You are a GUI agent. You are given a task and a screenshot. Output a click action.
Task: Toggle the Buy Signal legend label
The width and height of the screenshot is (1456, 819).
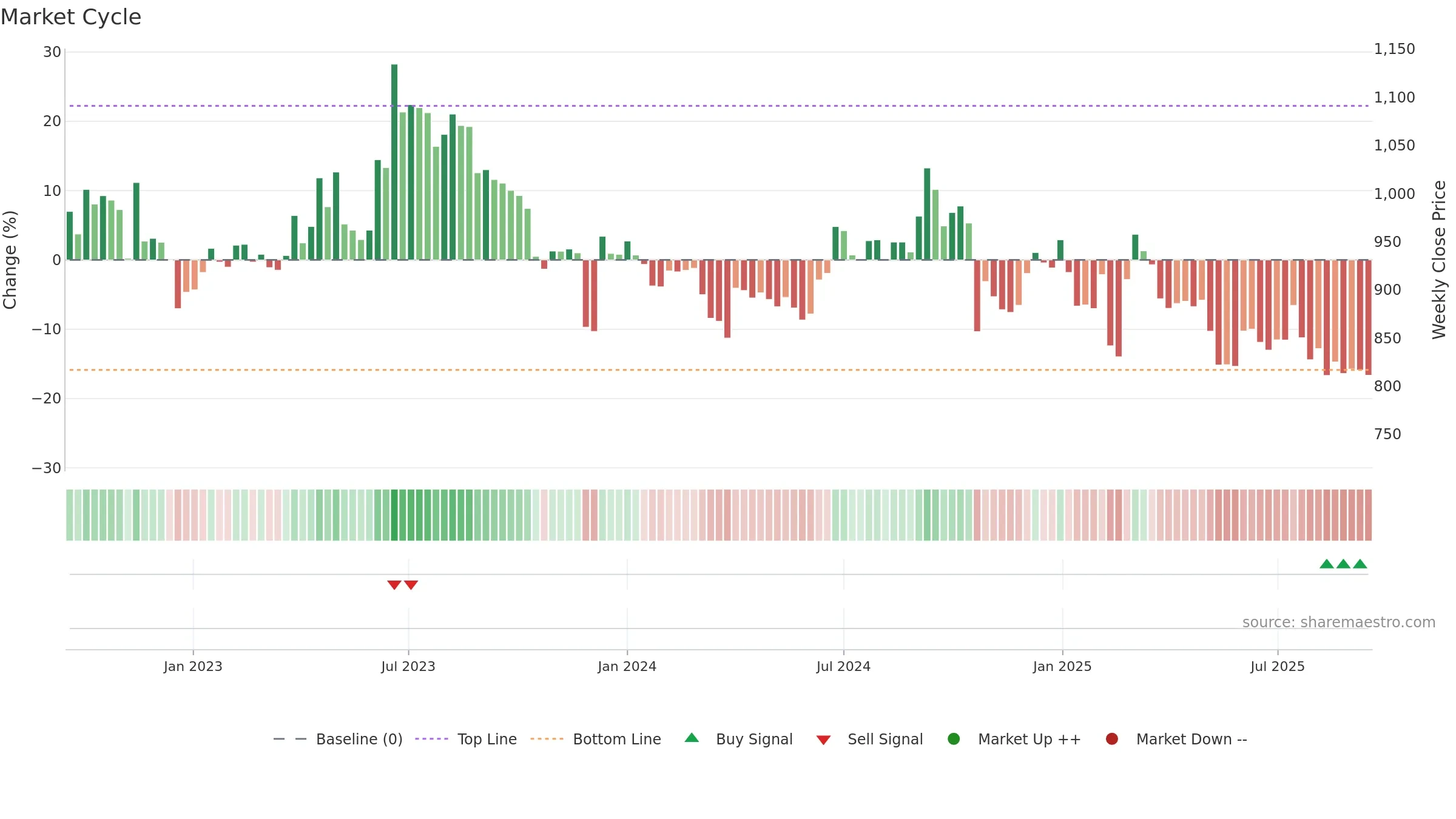point(754,739)
